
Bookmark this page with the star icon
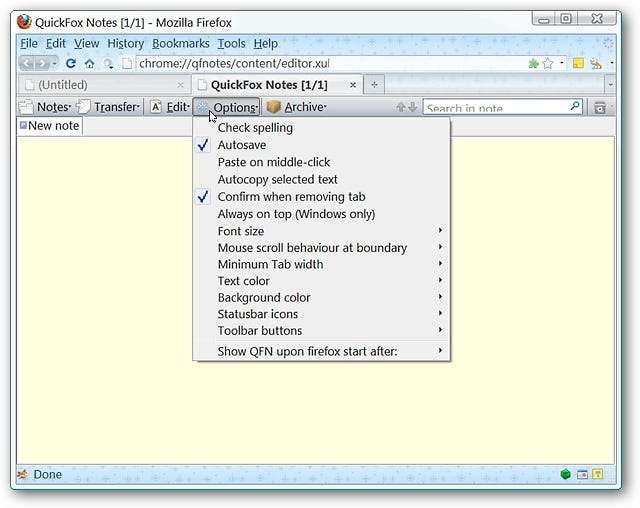click(548, 63)
